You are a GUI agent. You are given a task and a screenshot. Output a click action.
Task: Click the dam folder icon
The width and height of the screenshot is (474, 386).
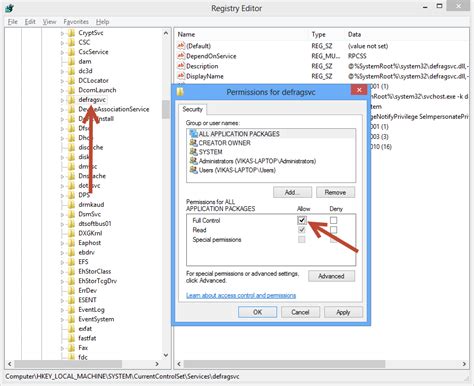71,62
